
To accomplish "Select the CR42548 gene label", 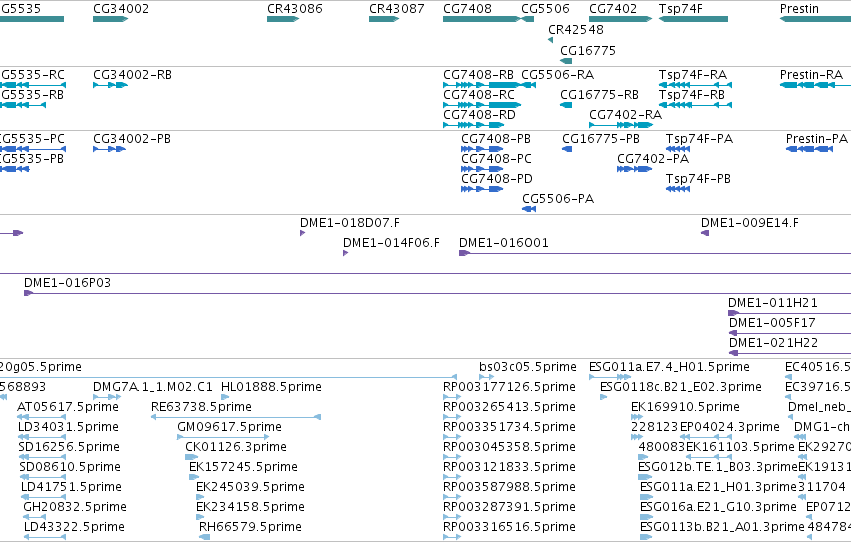I will point(576,30).
